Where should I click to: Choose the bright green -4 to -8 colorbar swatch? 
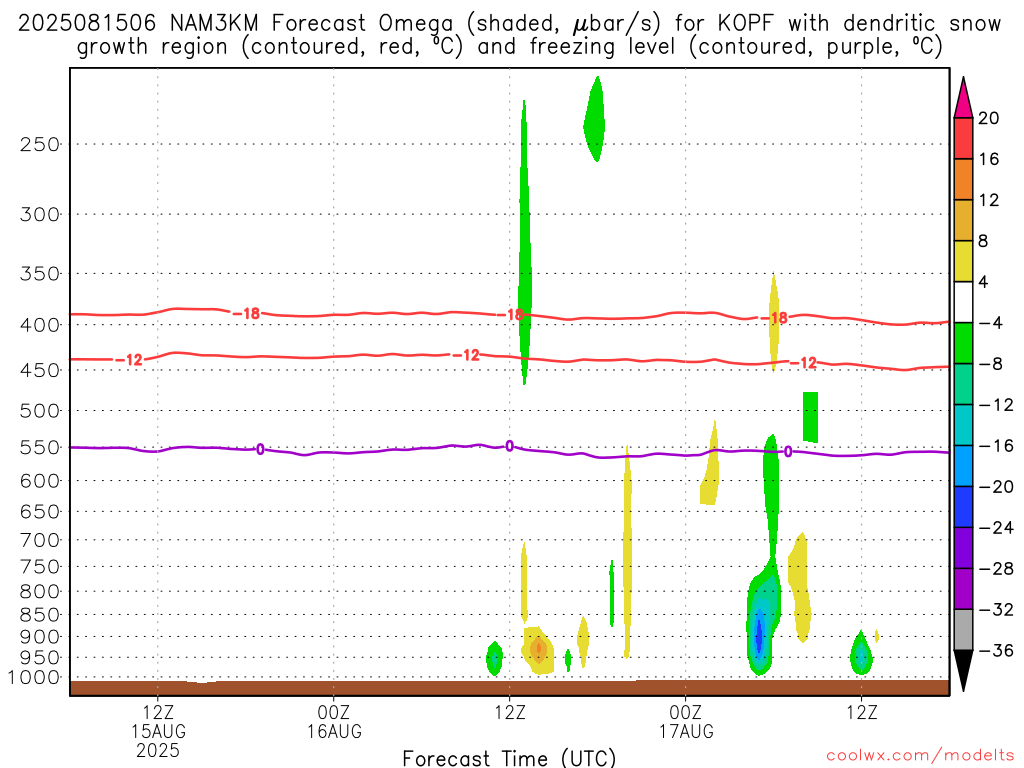pos(963,343)
